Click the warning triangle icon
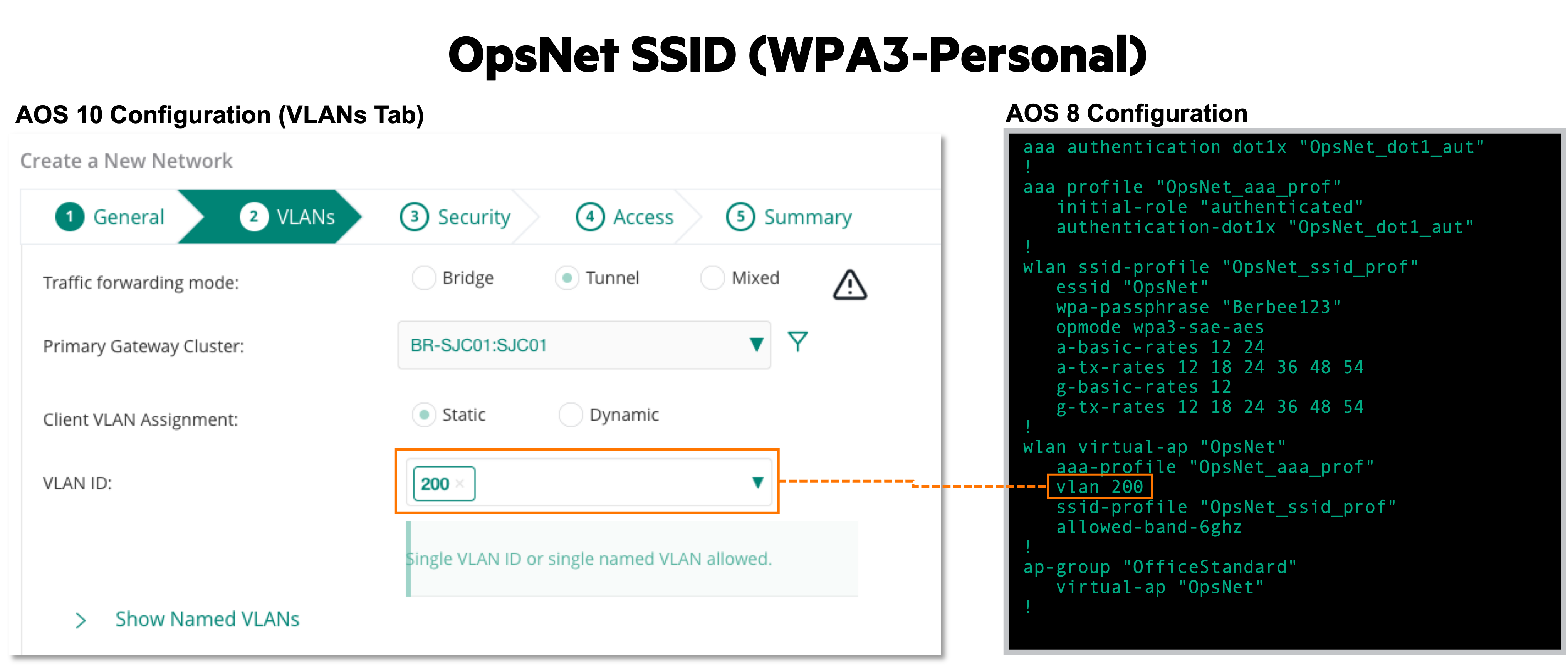Viewport: 1568px width, 667px height. [850, 285]
